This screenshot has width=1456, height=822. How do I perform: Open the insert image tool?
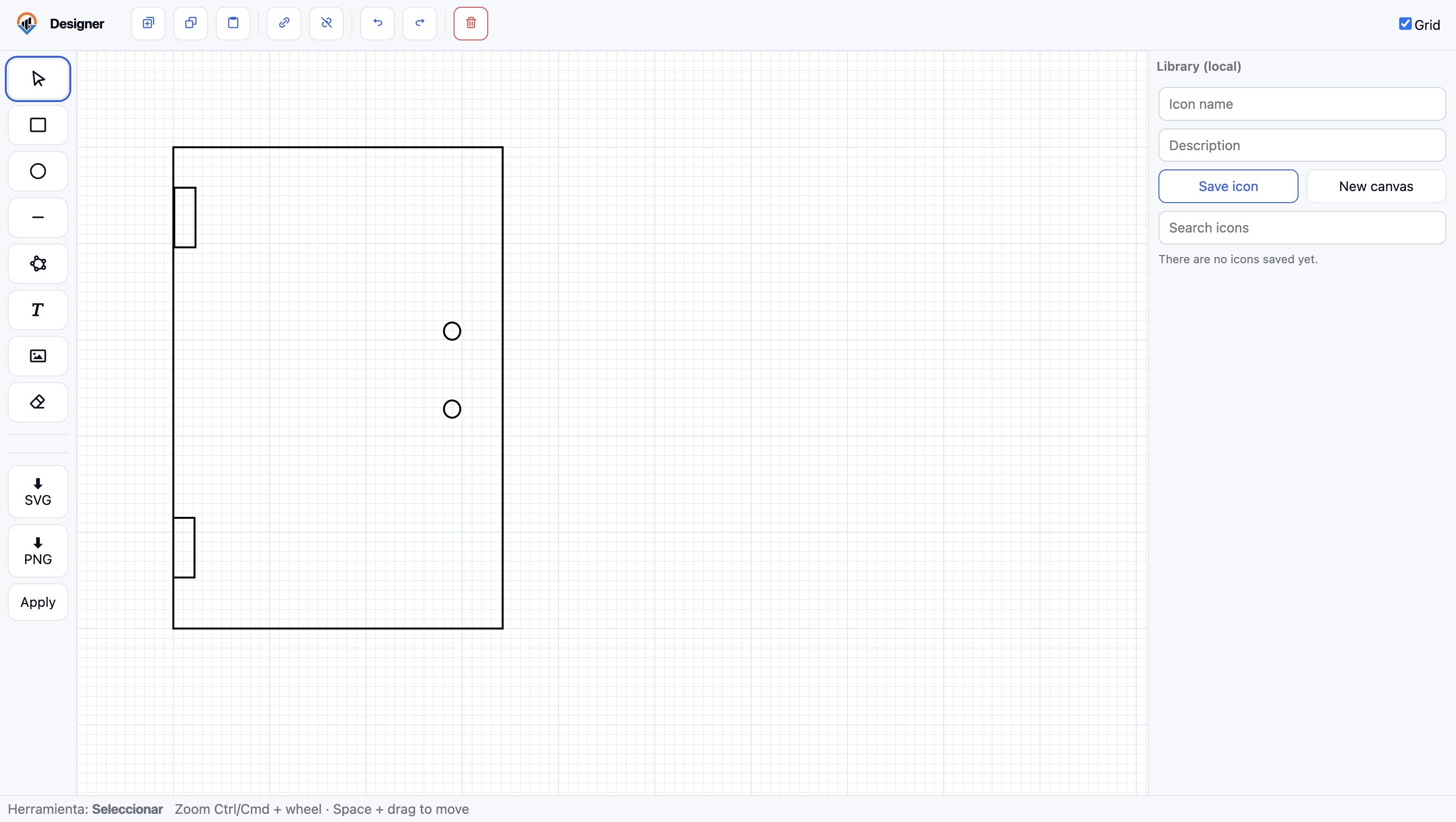point(38,356)
